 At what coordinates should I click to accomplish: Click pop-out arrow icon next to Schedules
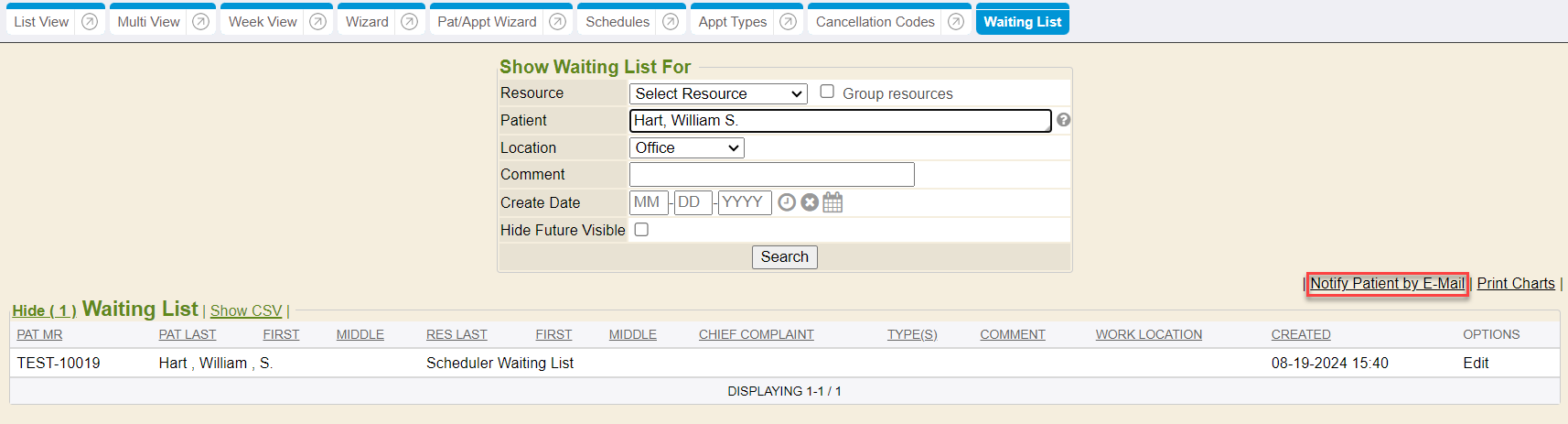671,22
